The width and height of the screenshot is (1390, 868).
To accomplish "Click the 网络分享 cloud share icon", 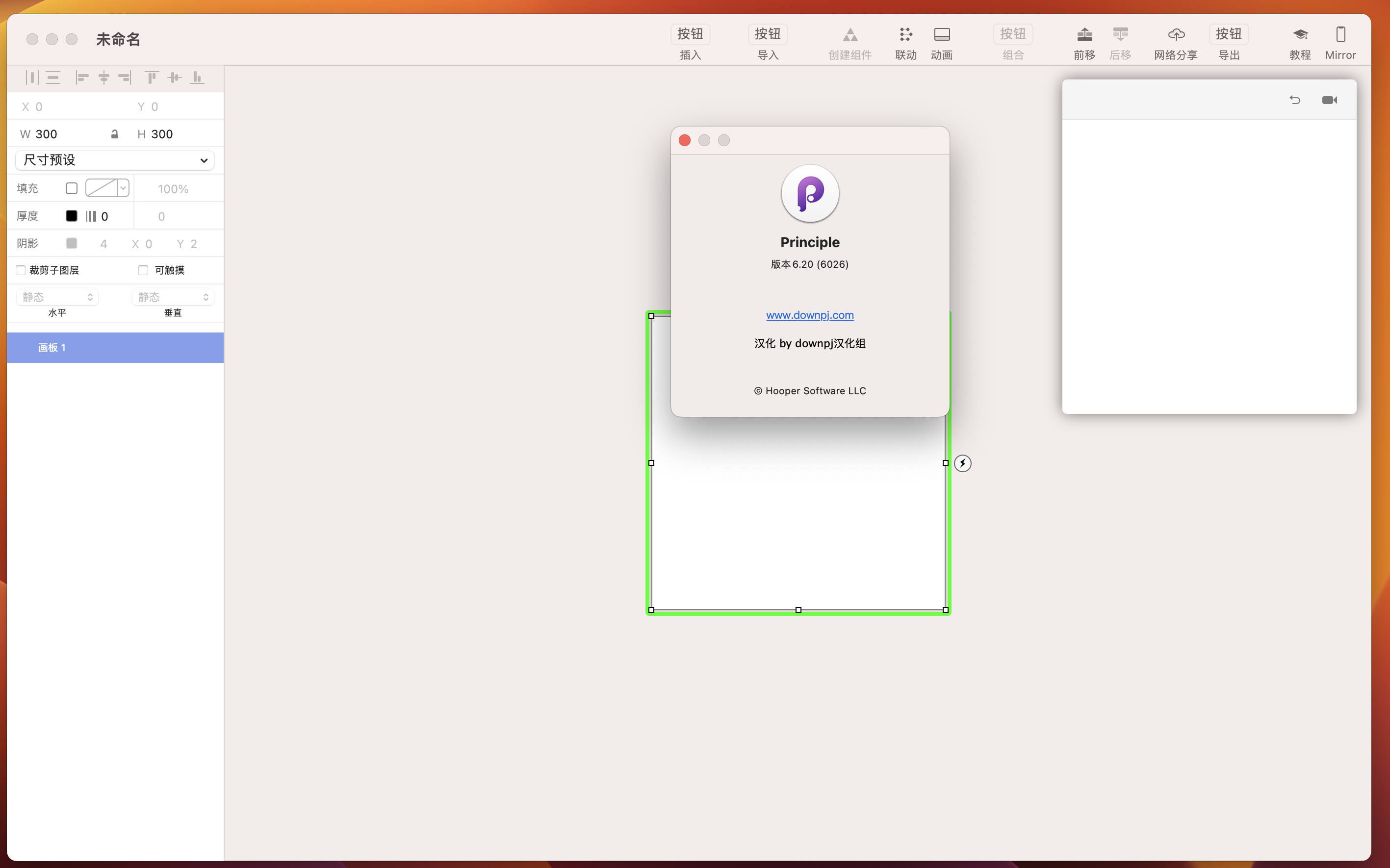I will tap(1175, 34).
